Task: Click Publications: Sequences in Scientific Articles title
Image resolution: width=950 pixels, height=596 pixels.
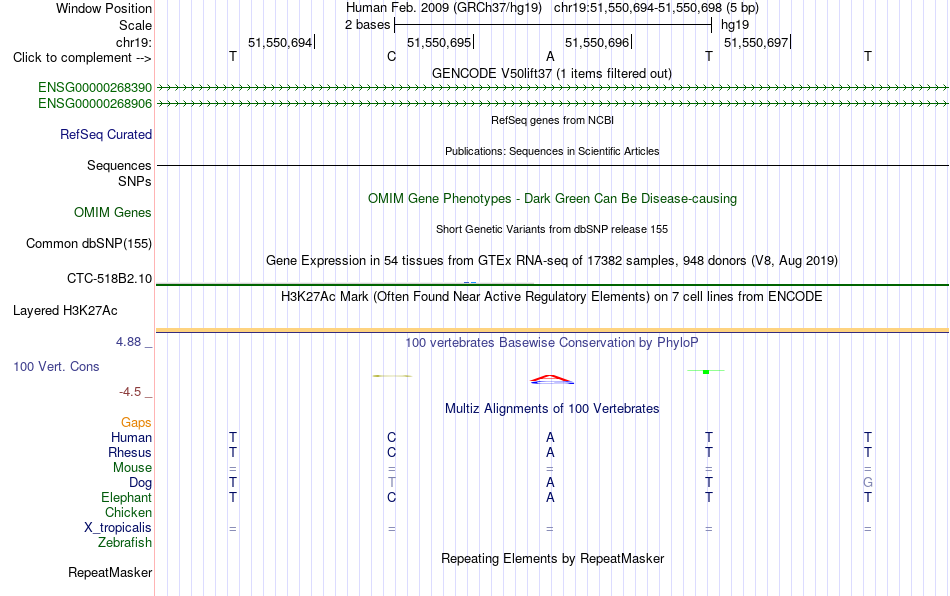Action: click(552, 151)
